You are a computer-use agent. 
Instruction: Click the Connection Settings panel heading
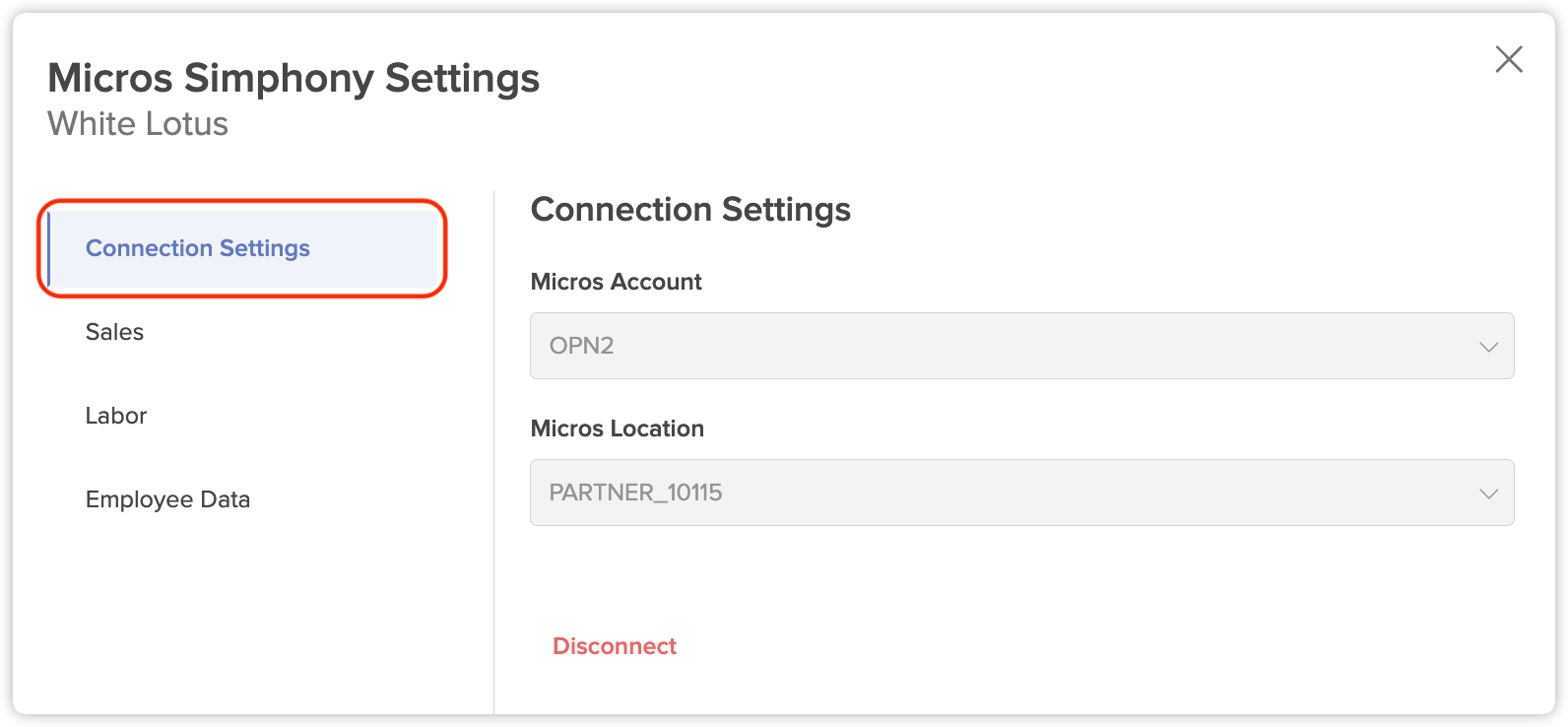pyautogui.click(x=690, y=210)
